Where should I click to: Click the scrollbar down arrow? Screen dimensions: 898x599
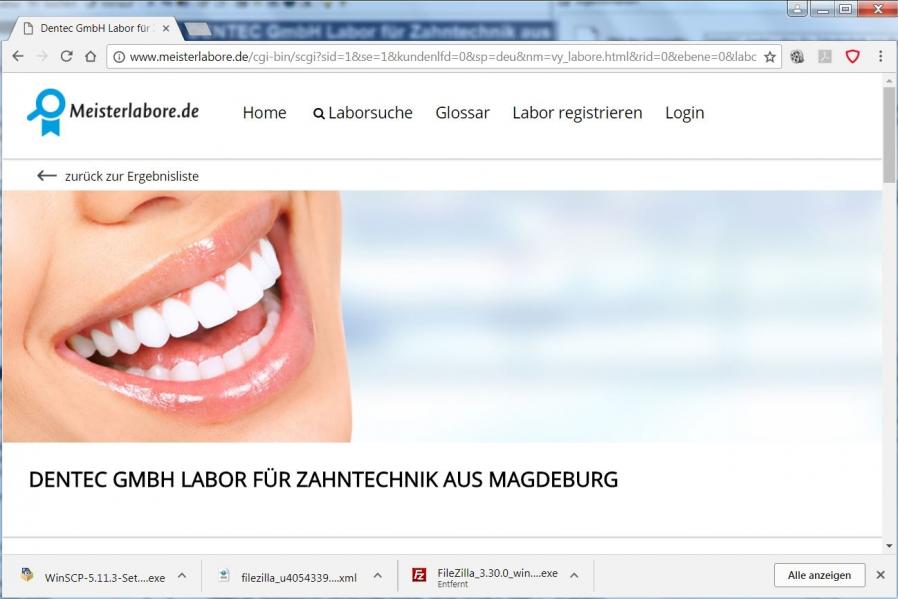pyautogui.click(x=889, y=546)
